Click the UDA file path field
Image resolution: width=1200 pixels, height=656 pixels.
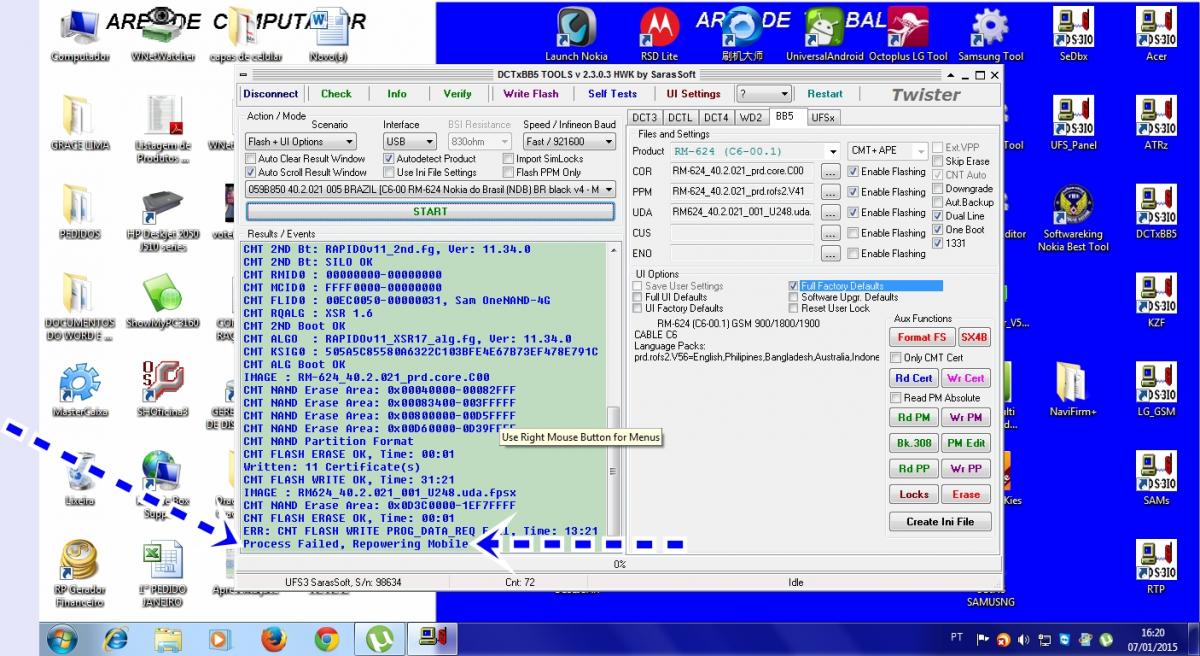click(744, 212)
